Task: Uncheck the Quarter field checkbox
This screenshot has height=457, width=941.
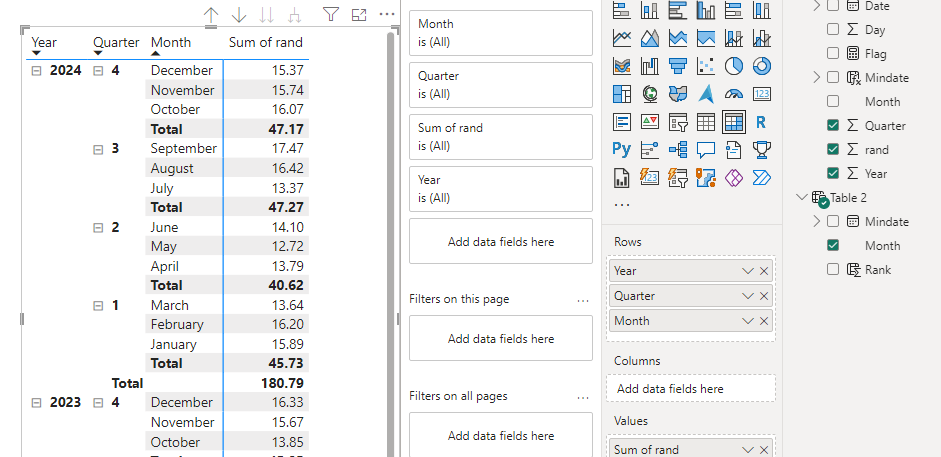Action: [x=833, y=125]
